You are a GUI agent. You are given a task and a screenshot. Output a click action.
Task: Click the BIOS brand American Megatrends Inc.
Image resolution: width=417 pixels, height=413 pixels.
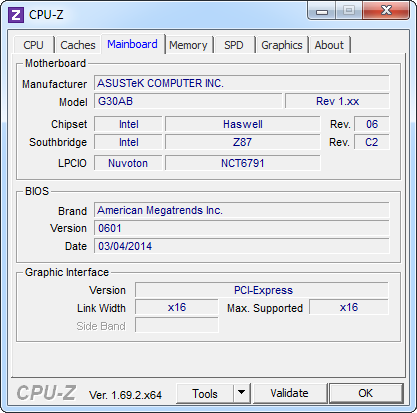coord(242,210)
